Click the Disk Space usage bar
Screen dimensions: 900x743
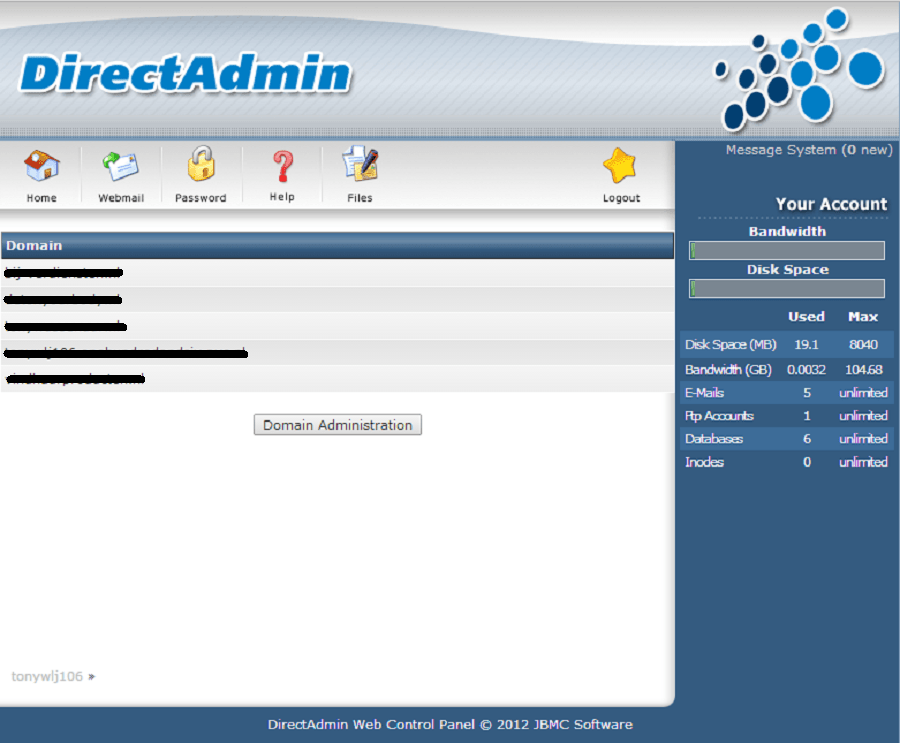pos(787,289)
